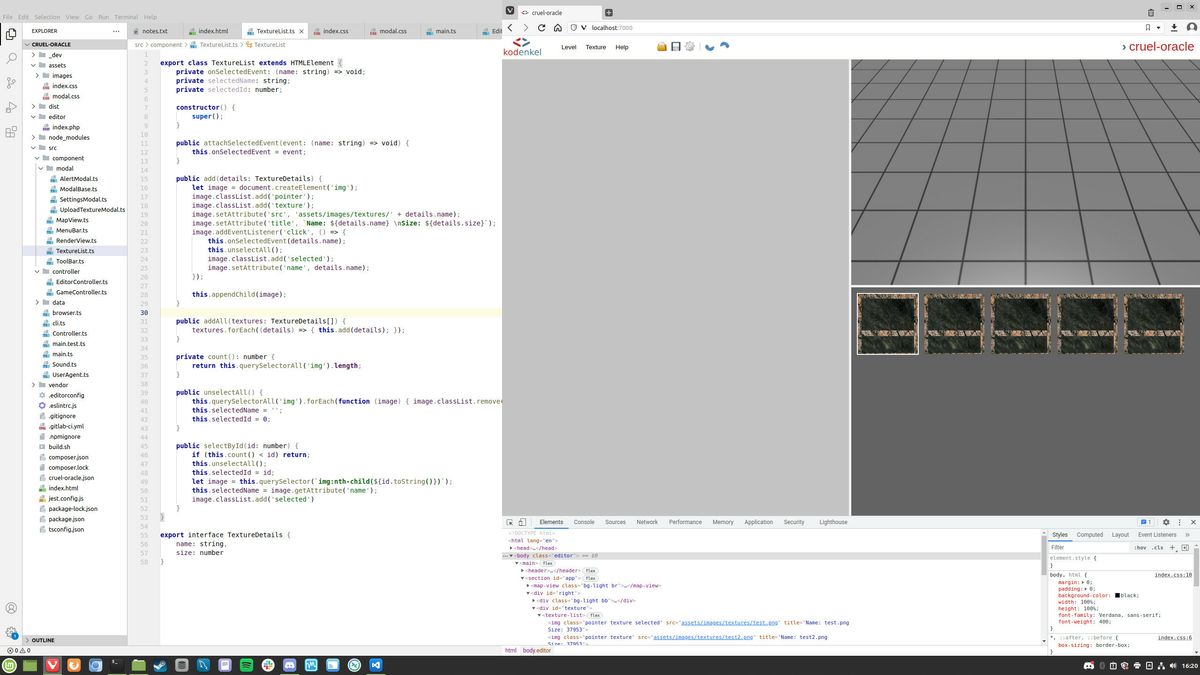Click the open/load folder icon in cruel-oracle toolbar
Screen dimensions: 1200x675
pos(661,46)
